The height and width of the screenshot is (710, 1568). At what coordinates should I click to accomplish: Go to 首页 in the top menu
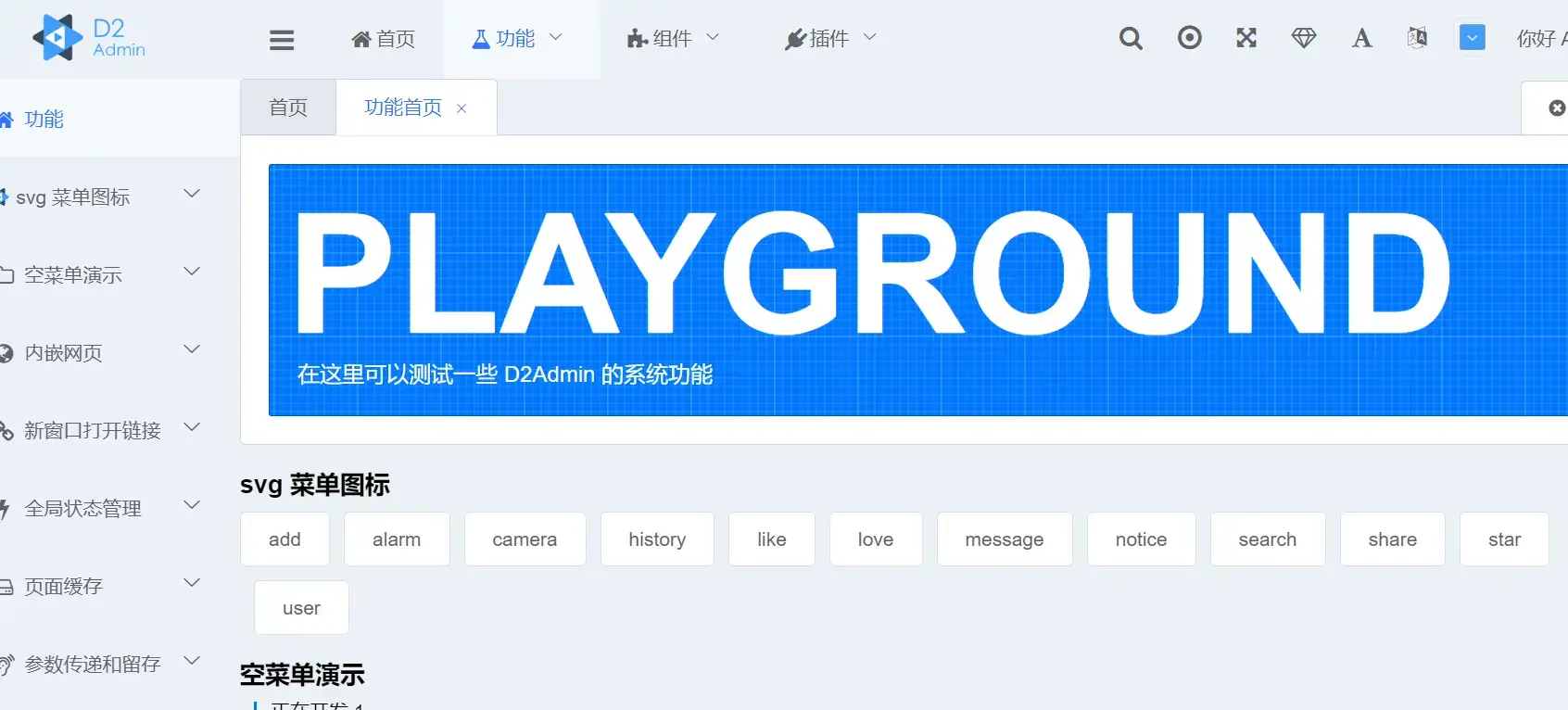(x=383, y=38)
